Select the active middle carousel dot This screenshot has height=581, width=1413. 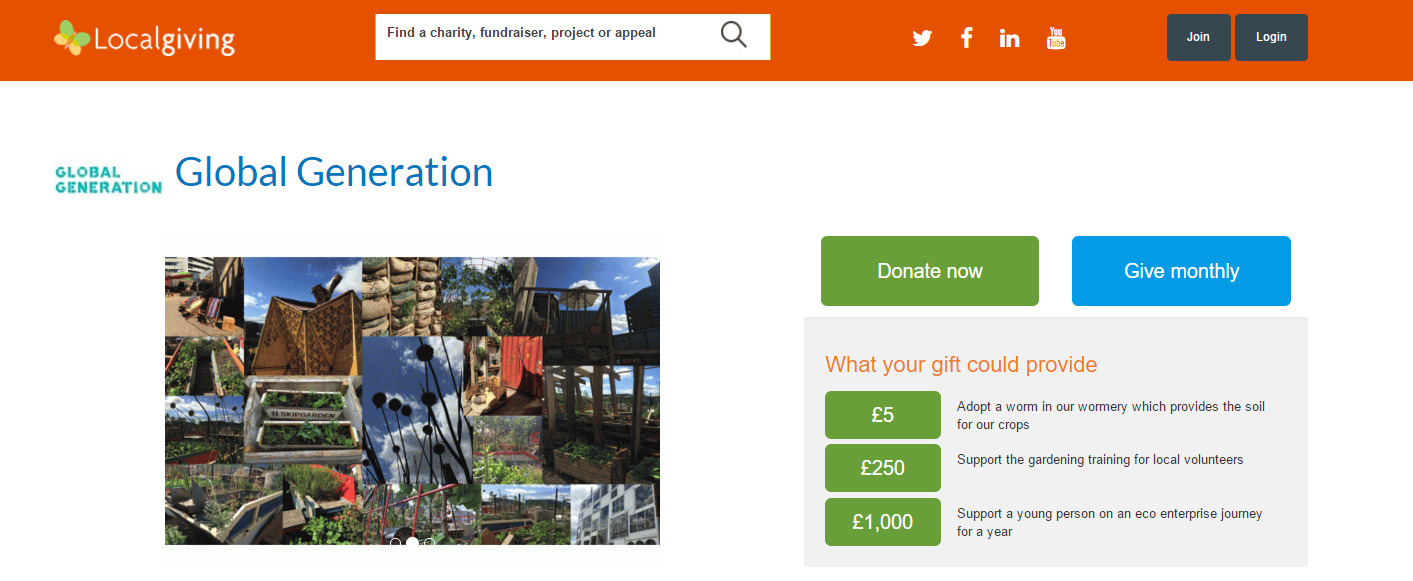(x=412, y=543)
